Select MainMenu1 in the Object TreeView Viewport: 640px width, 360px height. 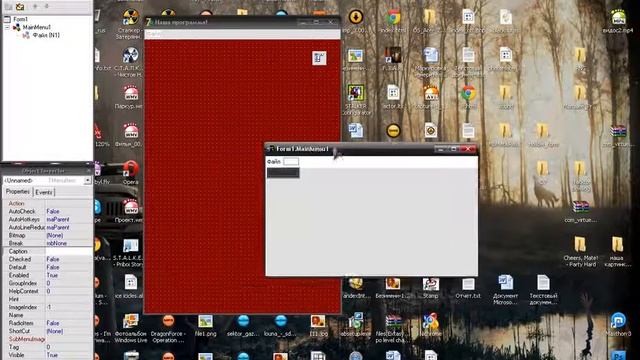tap(37, 27)
